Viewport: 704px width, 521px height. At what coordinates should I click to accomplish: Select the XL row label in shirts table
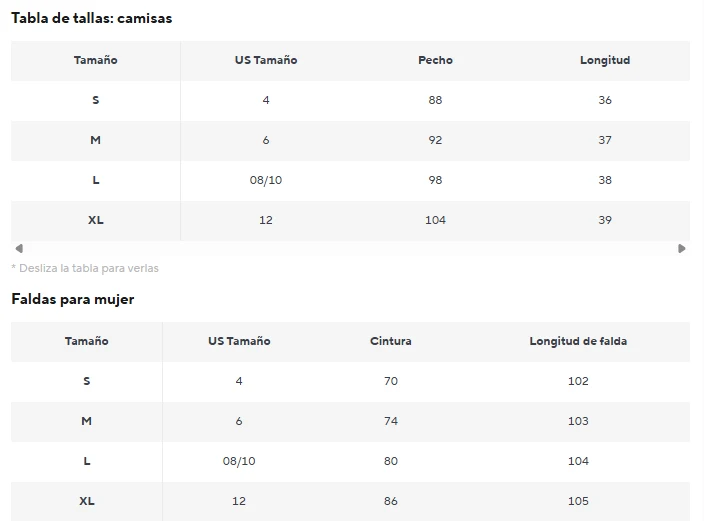tap(96, 220)
